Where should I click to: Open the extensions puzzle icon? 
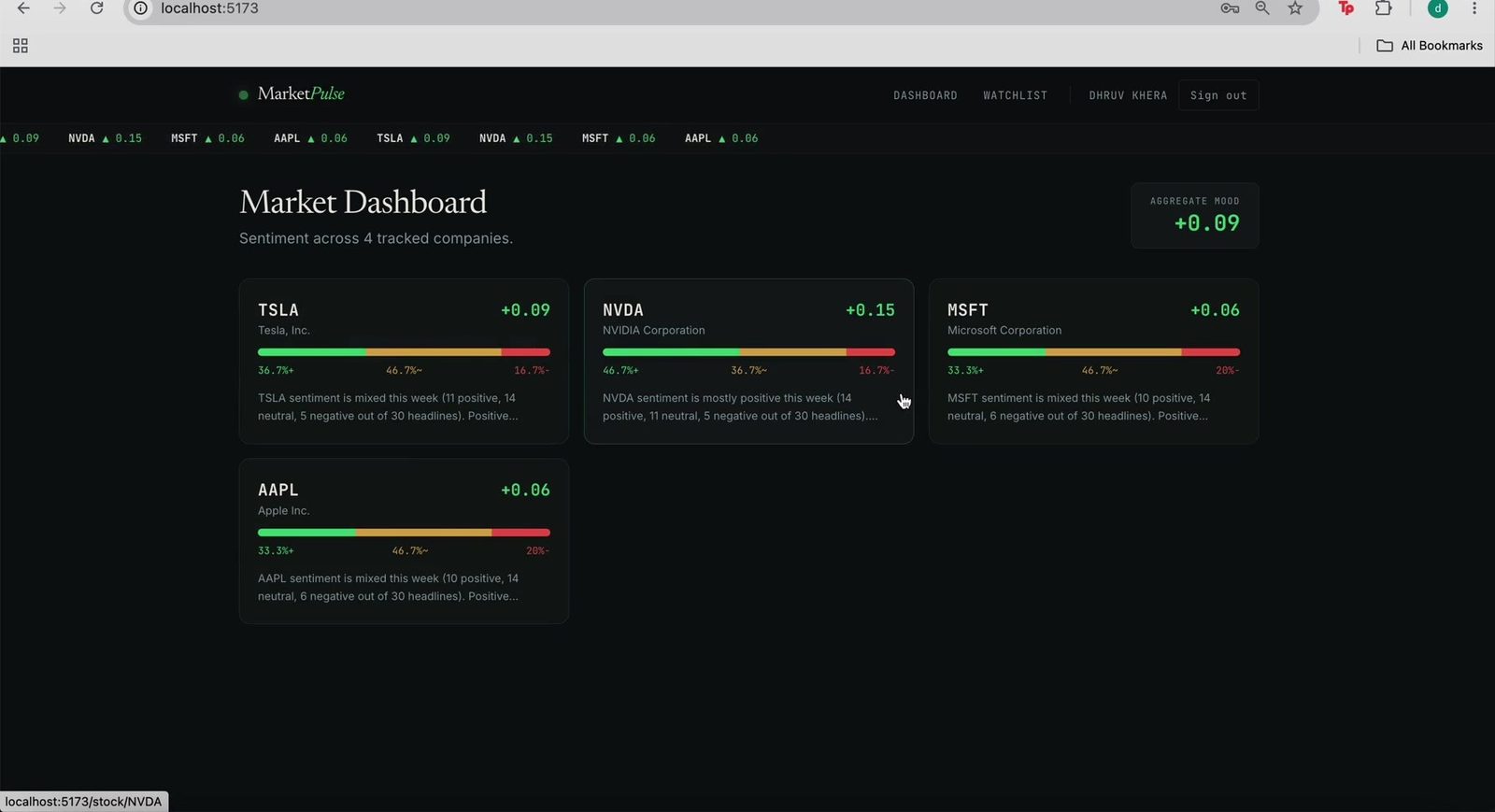[x=1384, y=8]
